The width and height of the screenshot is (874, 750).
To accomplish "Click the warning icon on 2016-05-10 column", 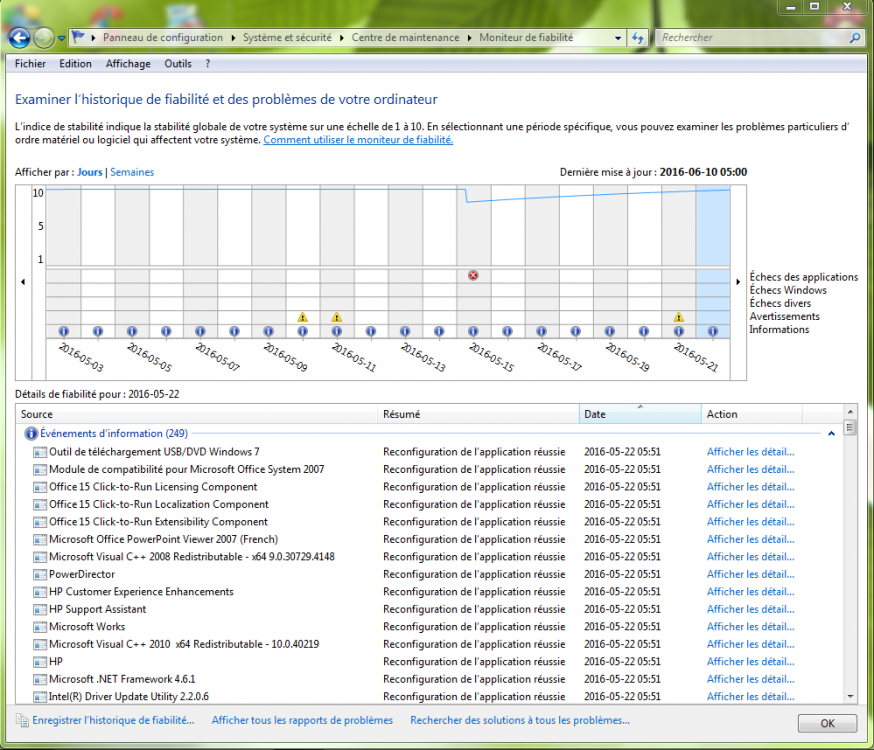I will click(x=303, y=317).
